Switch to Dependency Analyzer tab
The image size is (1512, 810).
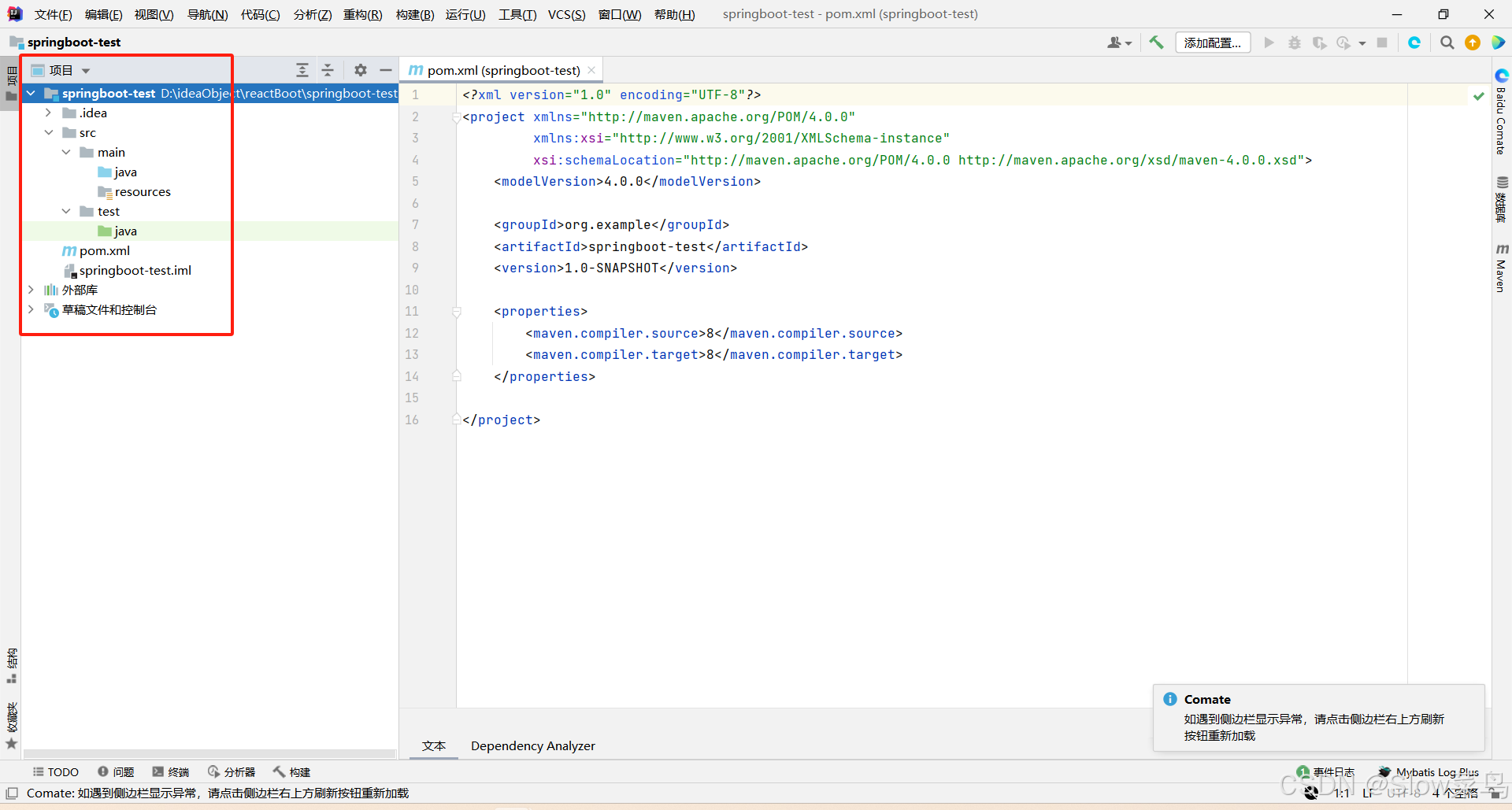pos(533,745)
